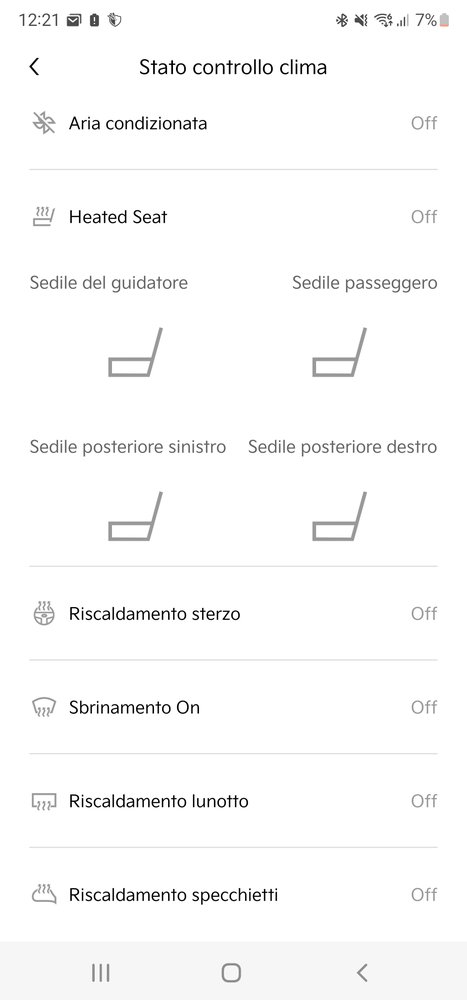467x1000 pixels.
Task: Tap the Android home button
Action: click(231, 973)
